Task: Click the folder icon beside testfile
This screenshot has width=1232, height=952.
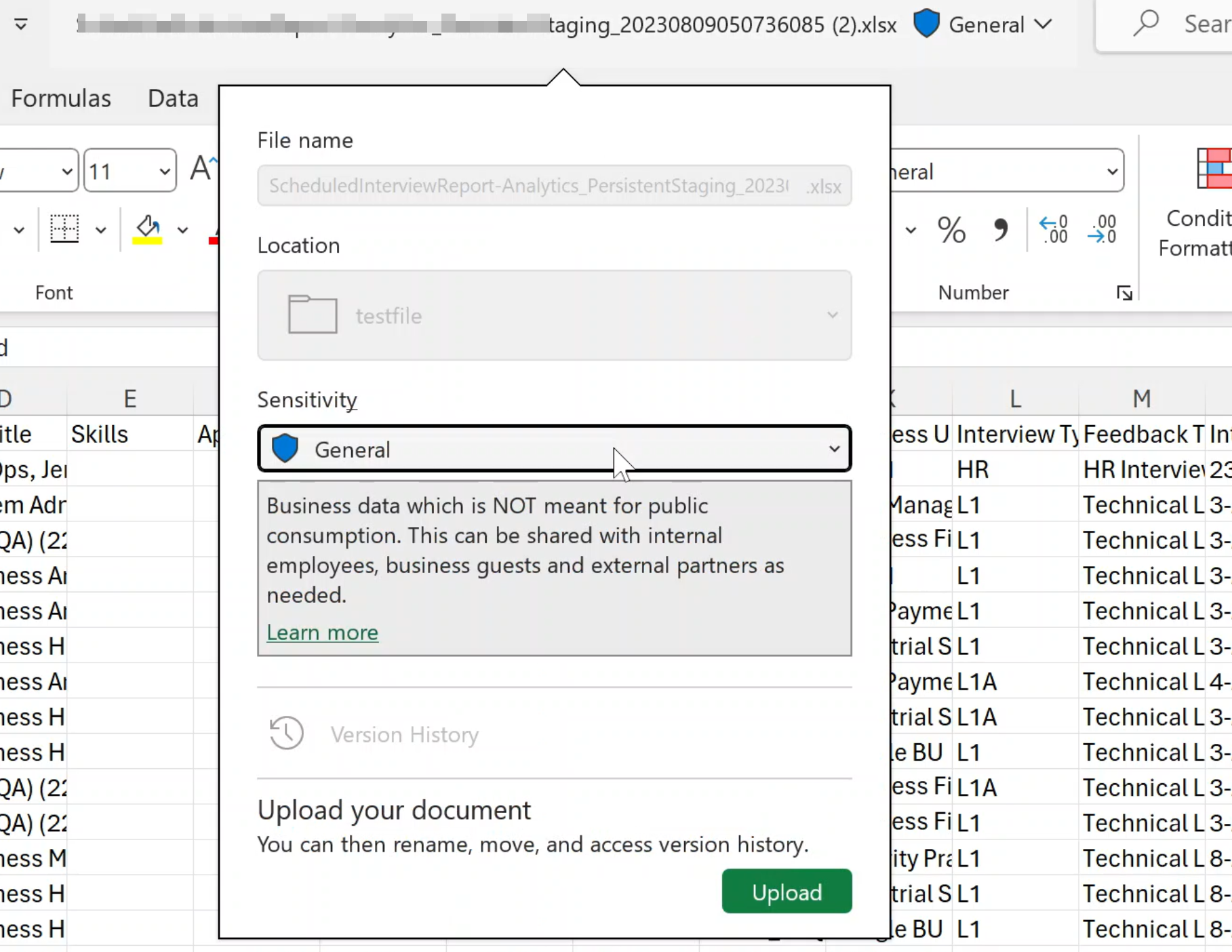Action: [313, 314]
